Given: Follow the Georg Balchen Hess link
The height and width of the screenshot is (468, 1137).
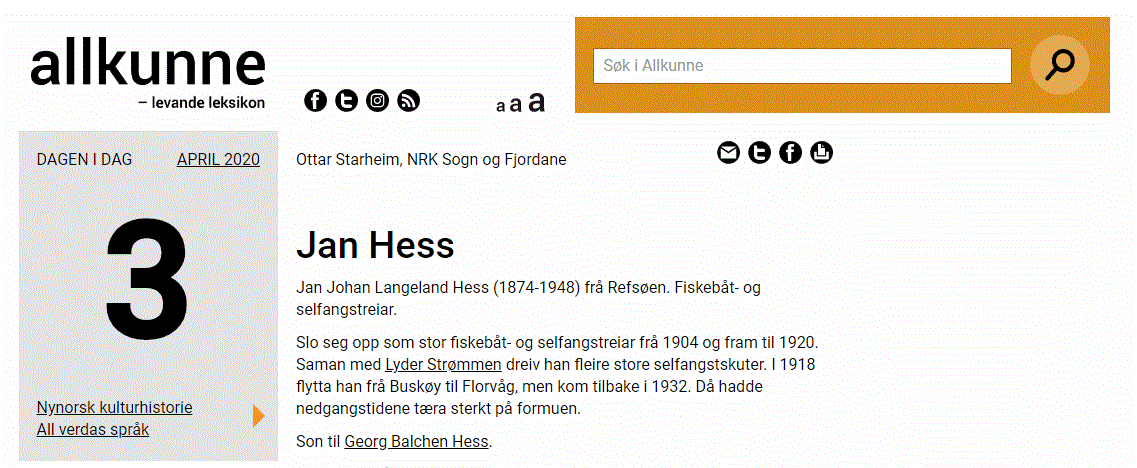Looking at the screenshot, I should click(x=416, y=440).
